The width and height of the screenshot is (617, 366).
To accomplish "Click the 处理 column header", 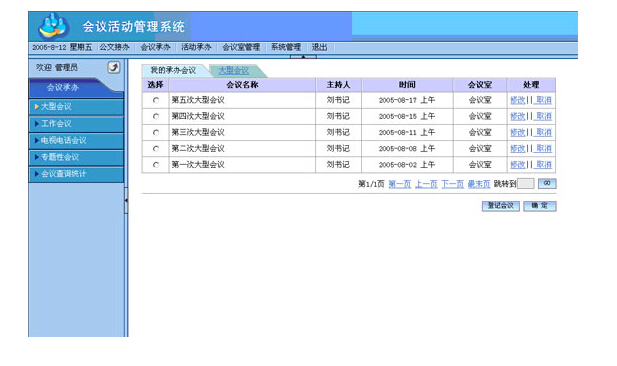I will 531,85.
